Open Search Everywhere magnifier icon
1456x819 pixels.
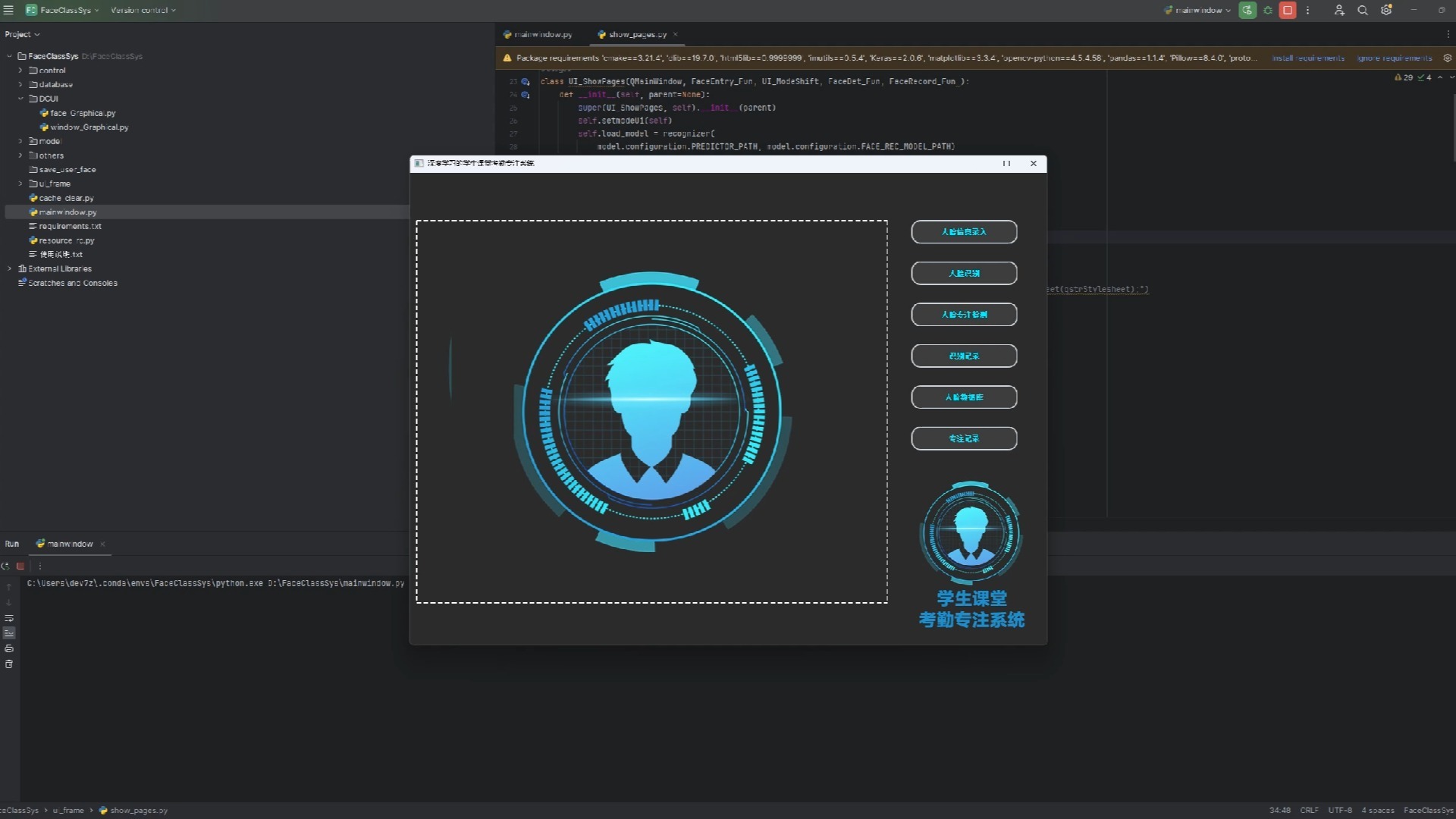click(x=1363, y=11)
